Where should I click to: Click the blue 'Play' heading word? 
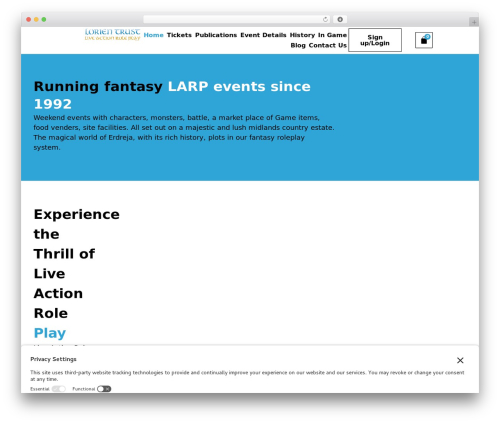click(x=50, y=333)
